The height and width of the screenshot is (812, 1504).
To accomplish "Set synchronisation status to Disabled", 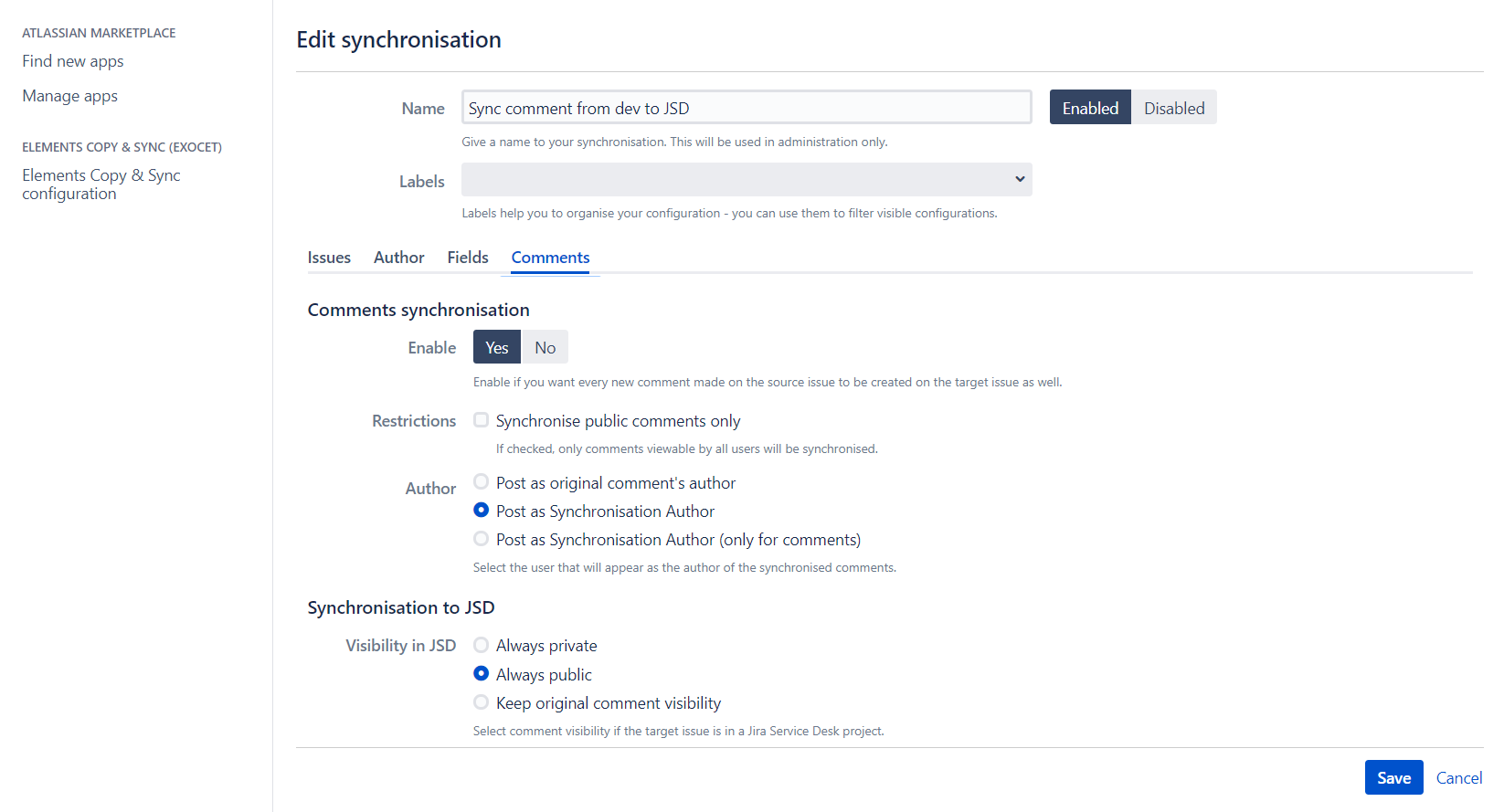I will click(x=1174, y=107).
